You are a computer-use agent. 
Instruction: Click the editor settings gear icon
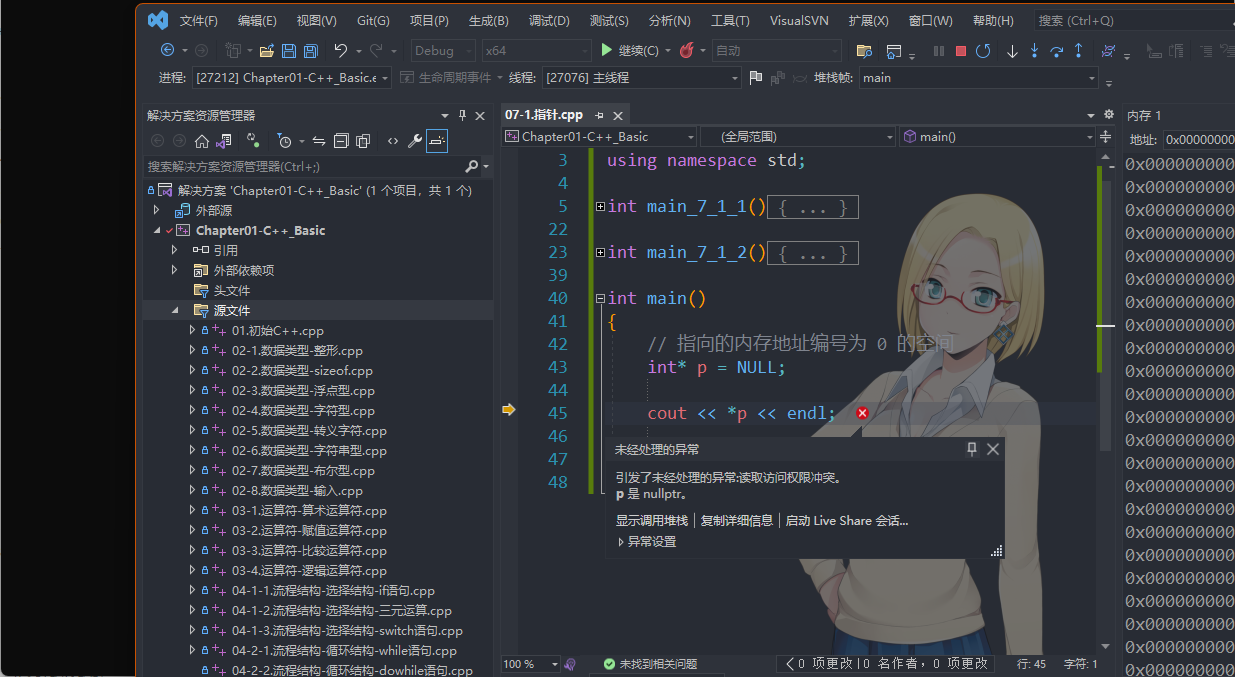[1108, 114]
